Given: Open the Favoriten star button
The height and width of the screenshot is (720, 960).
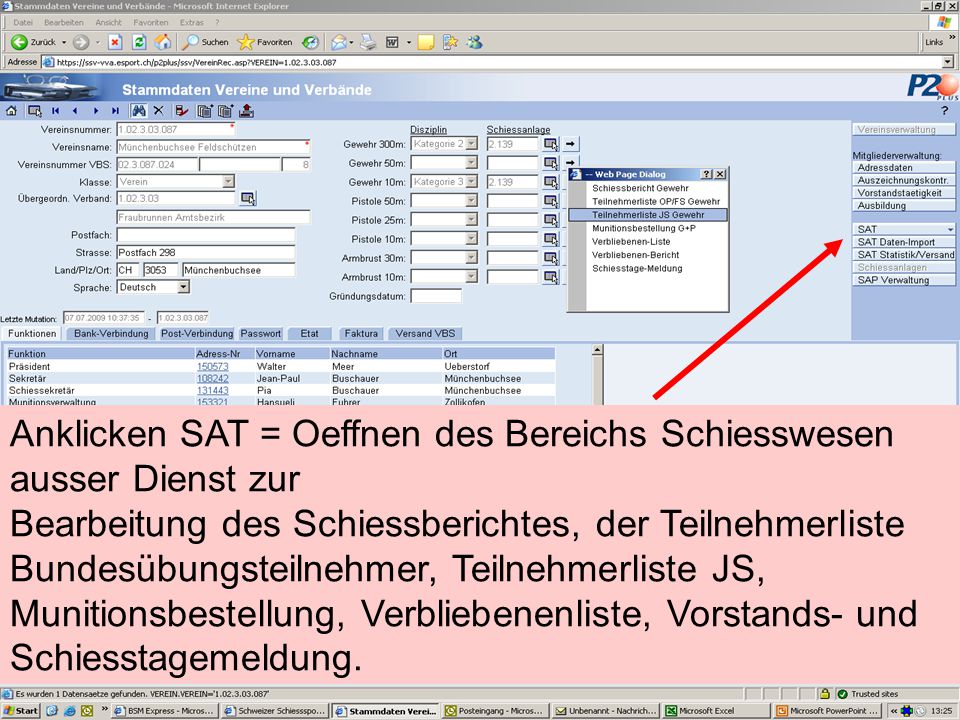Looking at the screenshot, I should coord(264,42).
